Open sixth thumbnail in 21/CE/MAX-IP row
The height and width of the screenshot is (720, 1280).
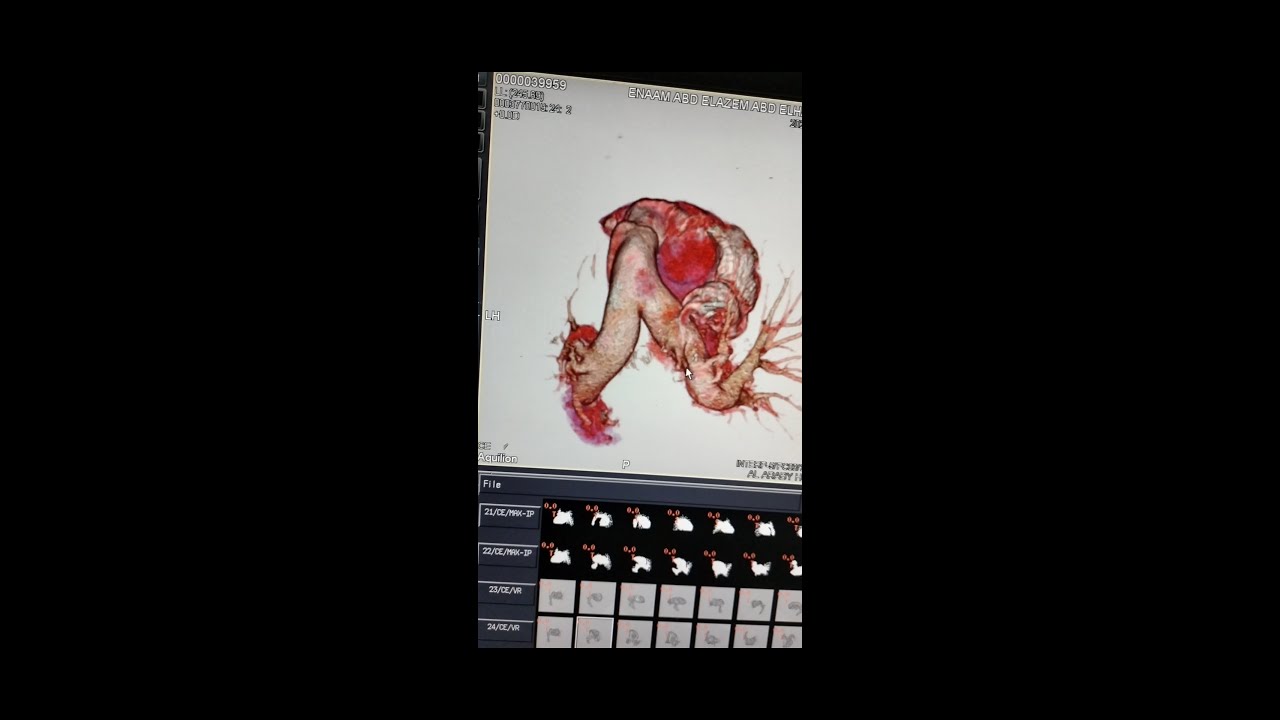click(761, 527)
